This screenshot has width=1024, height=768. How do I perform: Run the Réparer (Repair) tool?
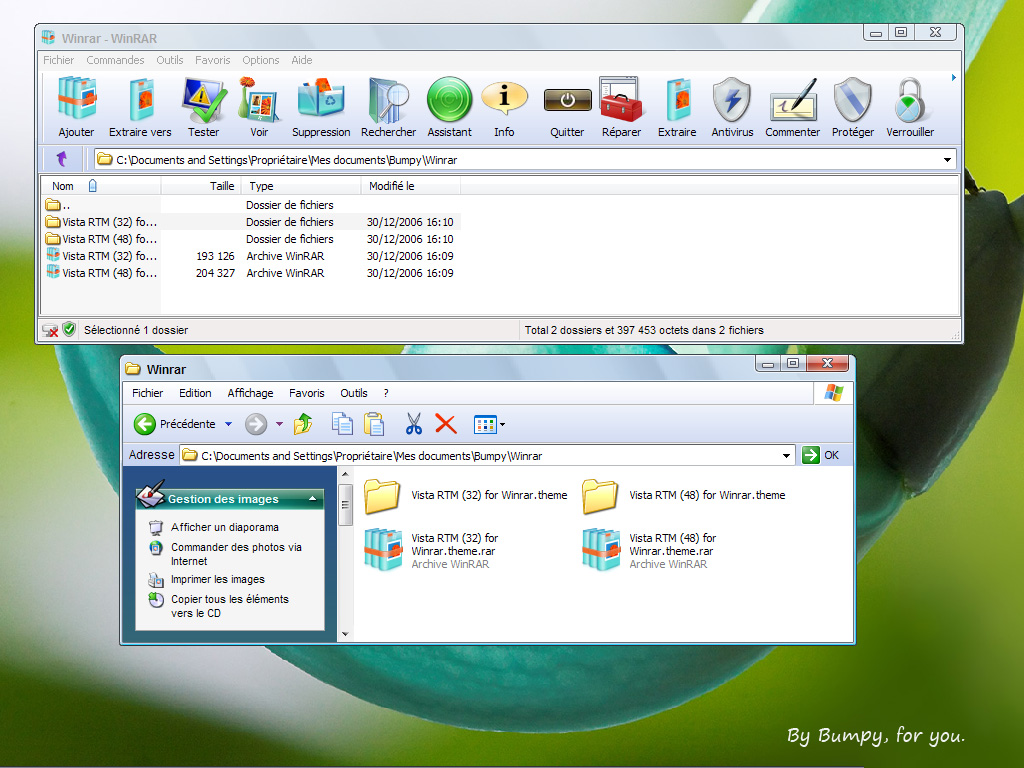621,100
